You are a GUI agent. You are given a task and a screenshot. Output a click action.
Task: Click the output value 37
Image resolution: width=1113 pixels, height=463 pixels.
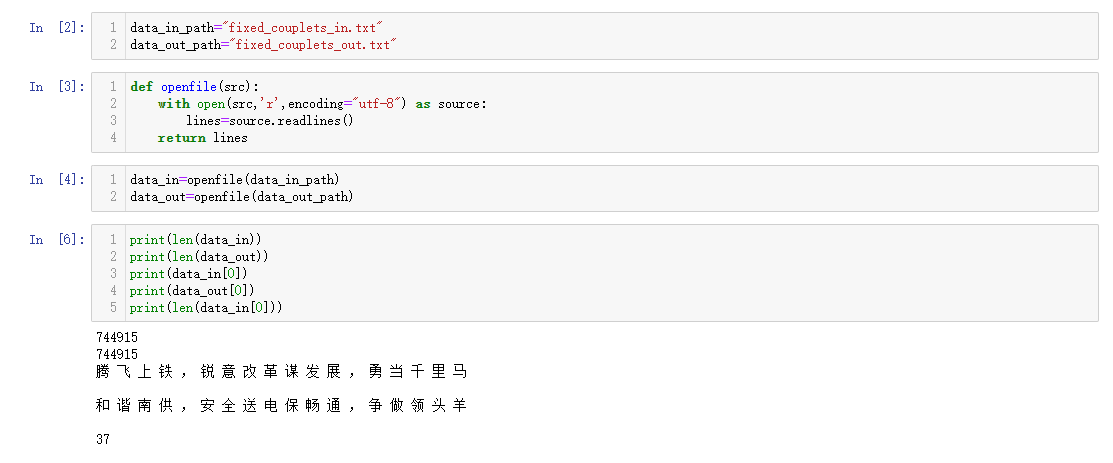point(103,440)
